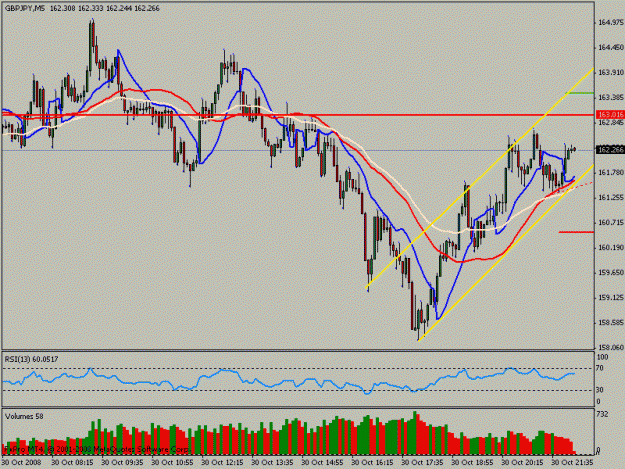Click the RSI 70 level label
Screen dimensions: 625x469
599,369
